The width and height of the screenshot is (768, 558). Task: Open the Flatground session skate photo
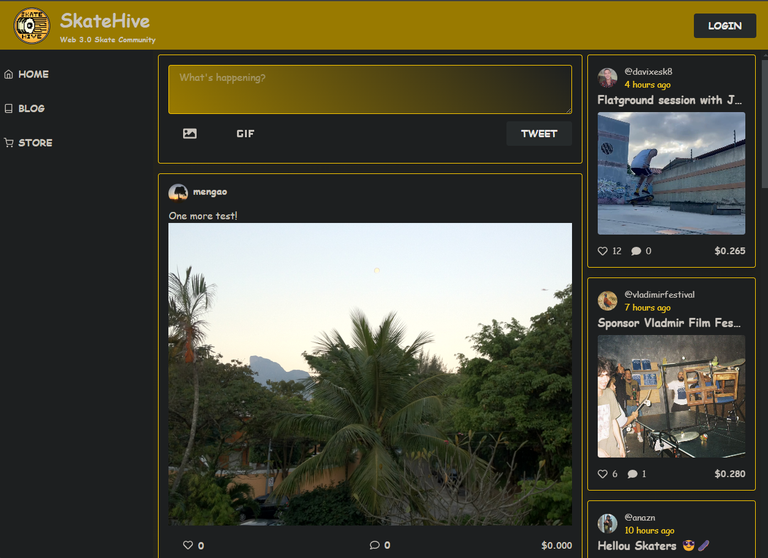tap(671, 173)
